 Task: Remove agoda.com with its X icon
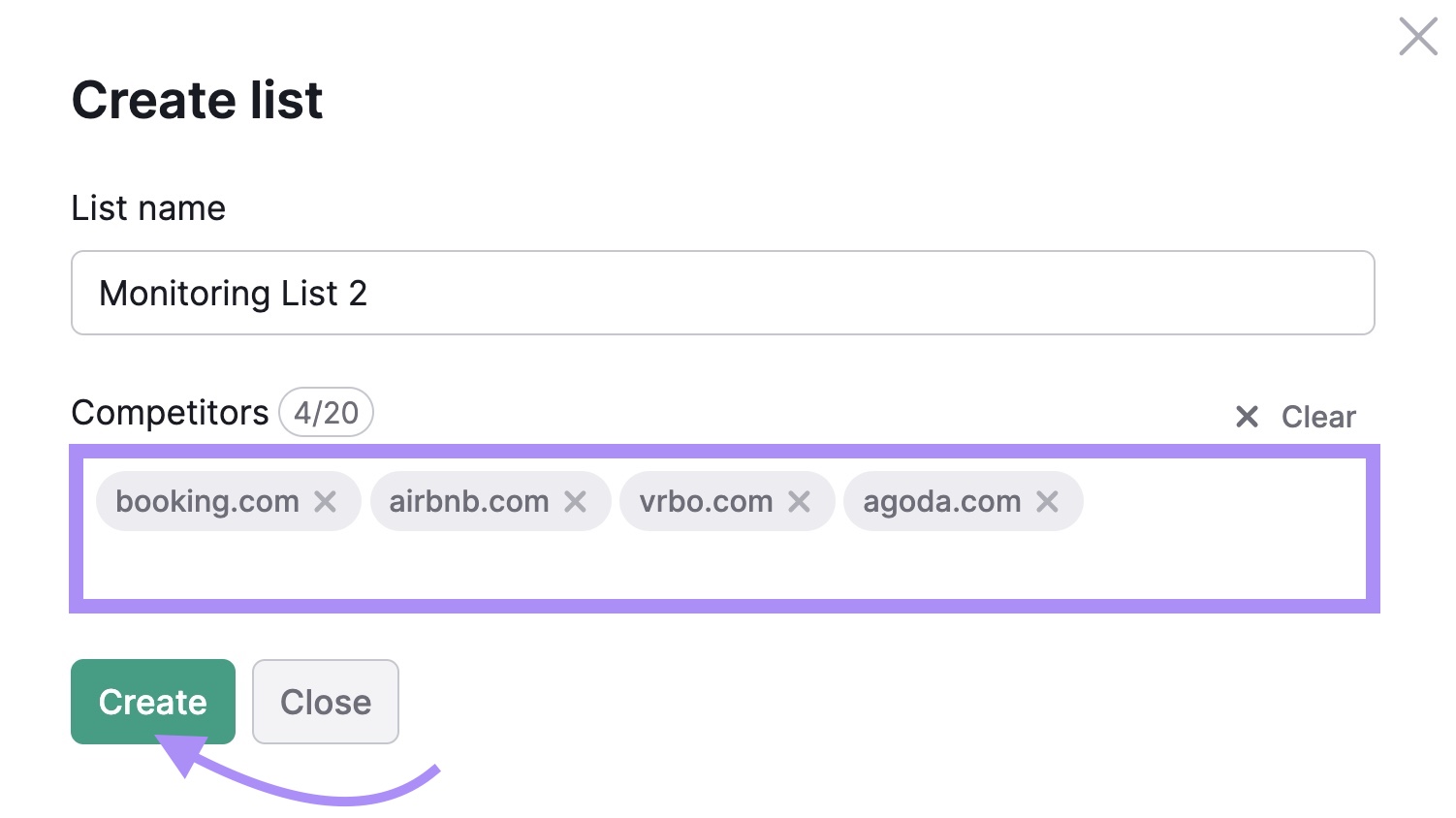pos(1047,501)
